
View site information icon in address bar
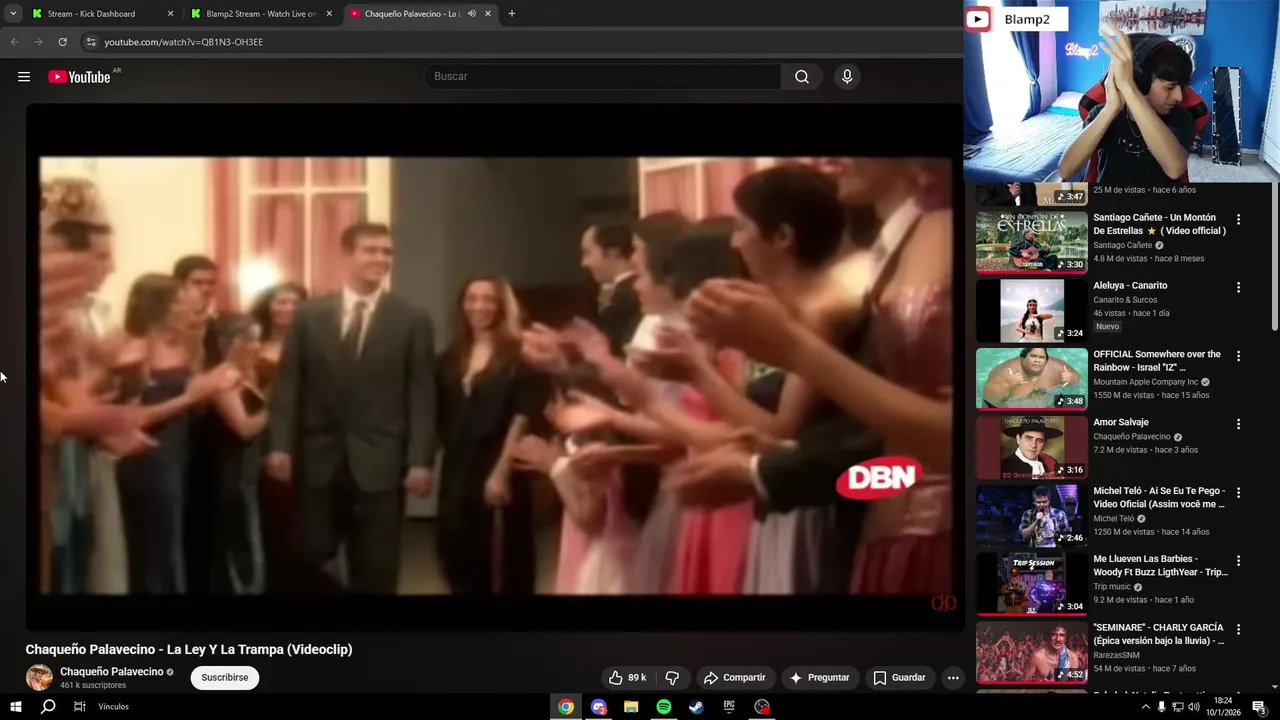(91, 42)
